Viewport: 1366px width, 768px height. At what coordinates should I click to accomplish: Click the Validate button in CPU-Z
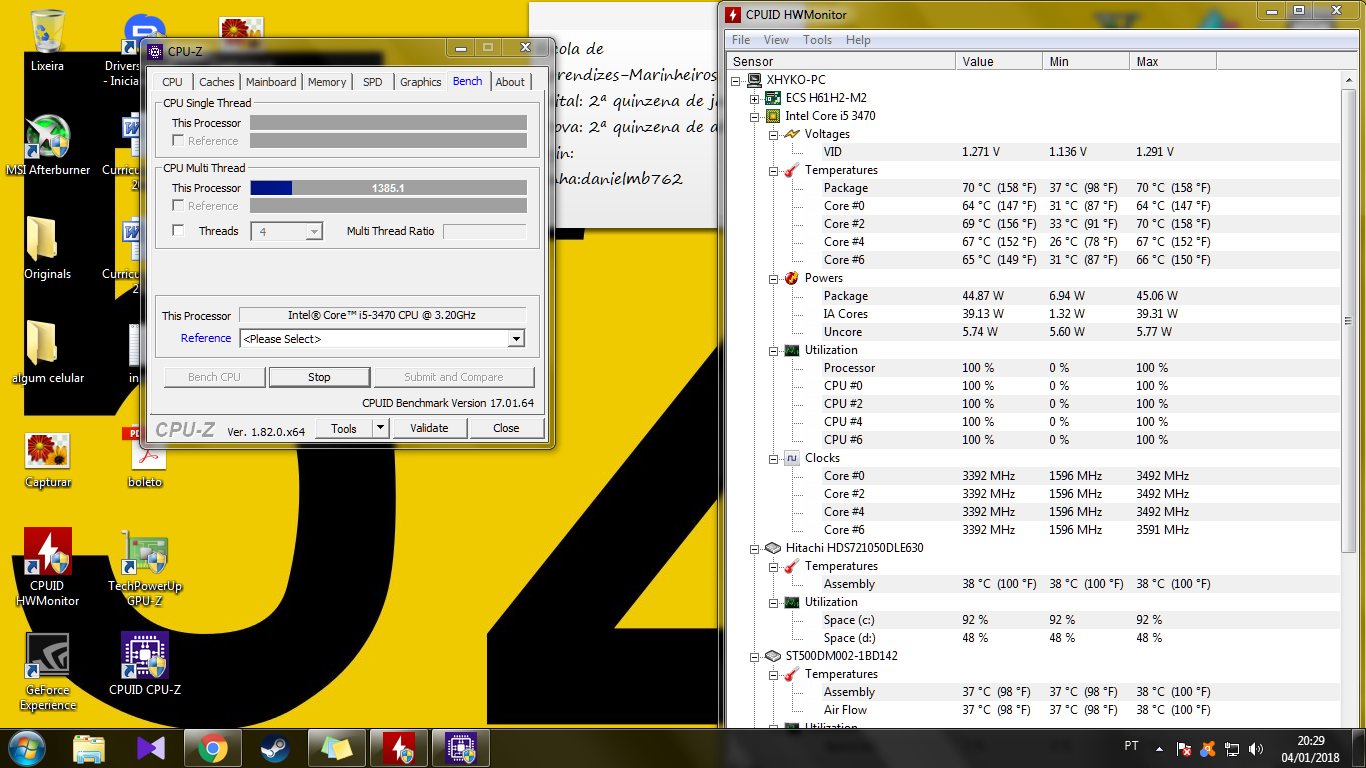coord(429,428)
